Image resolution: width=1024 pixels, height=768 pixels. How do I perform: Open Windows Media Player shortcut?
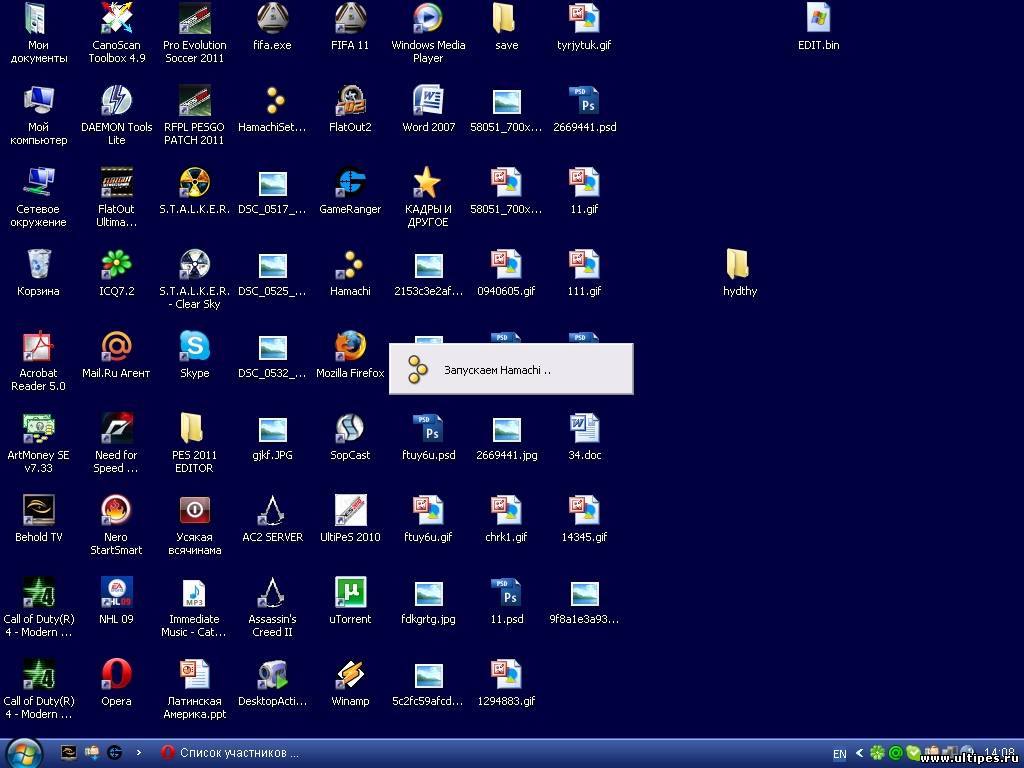click(428, 20)
